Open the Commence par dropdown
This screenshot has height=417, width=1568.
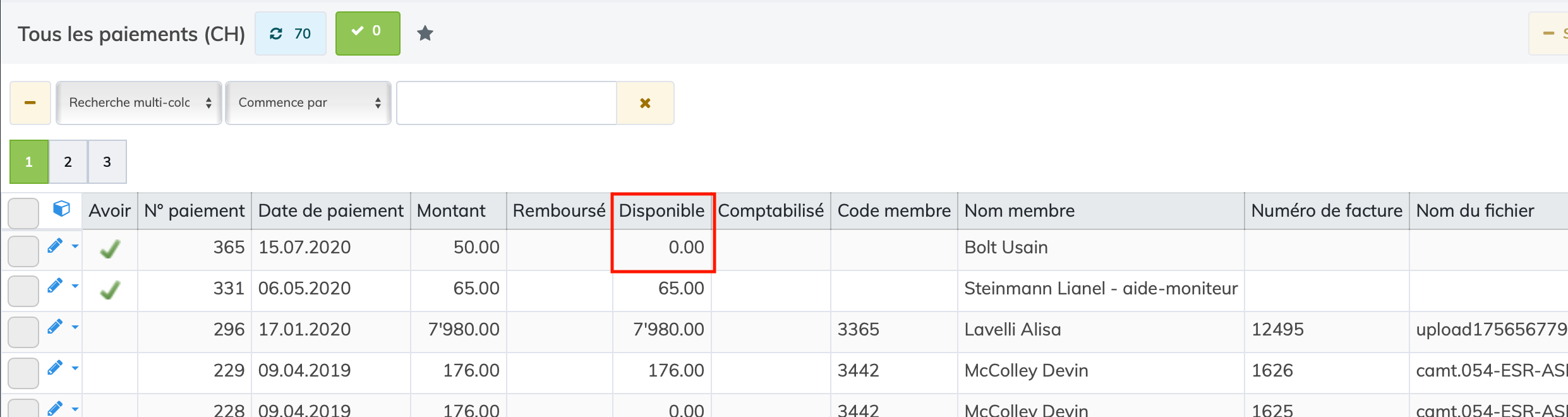[x=308, y=103]
